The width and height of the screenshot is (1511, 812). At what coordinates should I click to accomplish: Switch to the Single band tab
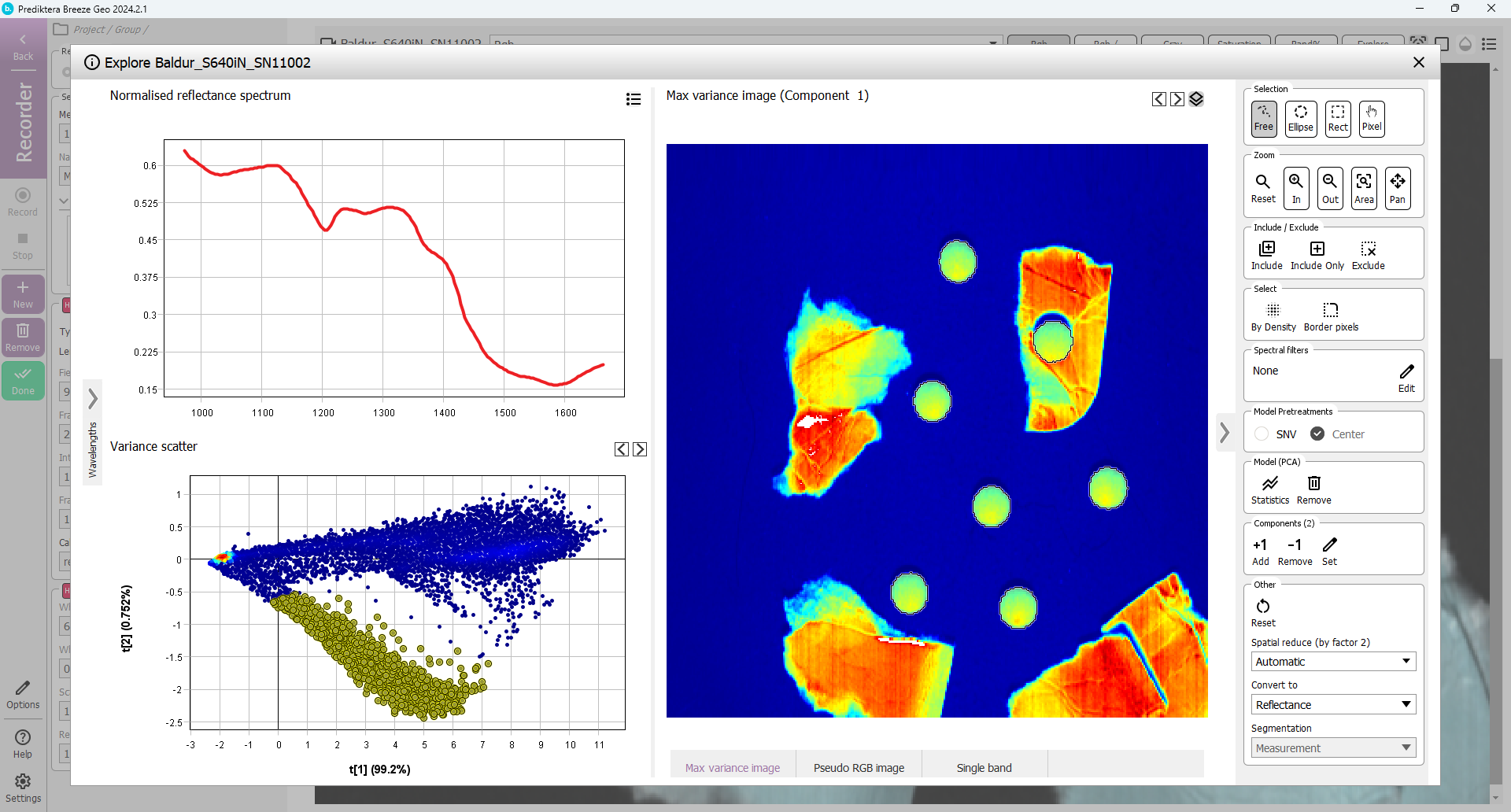984,768
